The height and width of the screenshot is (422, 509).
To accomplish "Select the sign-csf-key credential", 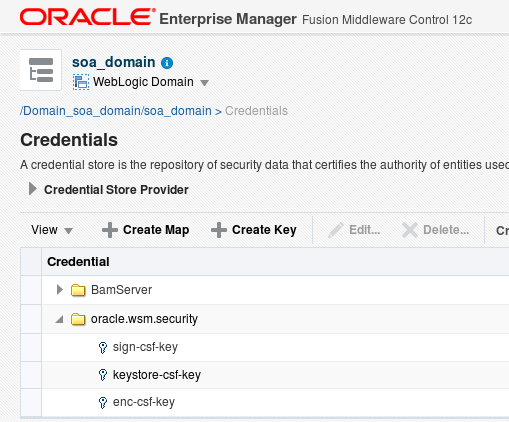I will coord(145,347).
